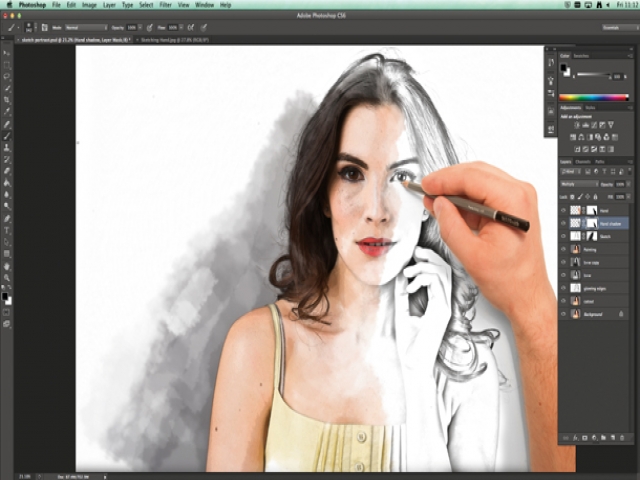
Task: Open the Image menu
Action: (x=89, y=5)
